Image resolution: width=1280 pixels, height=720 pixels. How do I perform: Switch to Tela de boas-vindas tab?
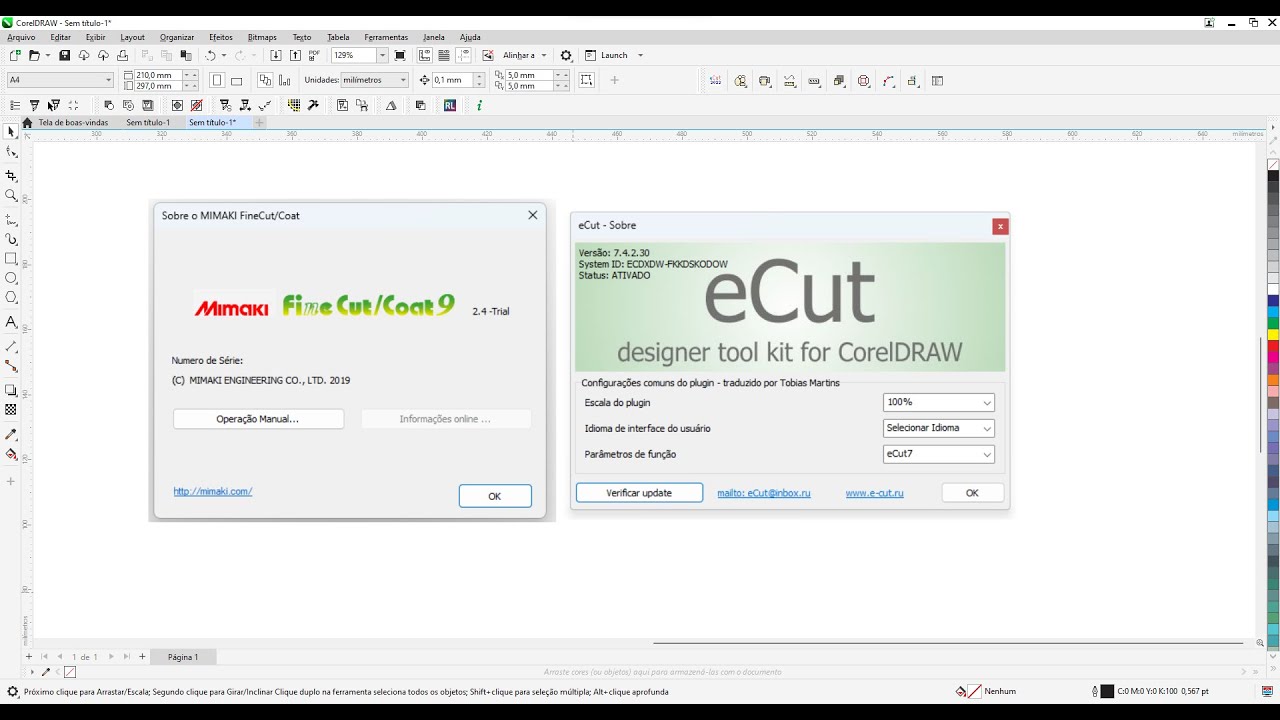(x=73, y=122)
